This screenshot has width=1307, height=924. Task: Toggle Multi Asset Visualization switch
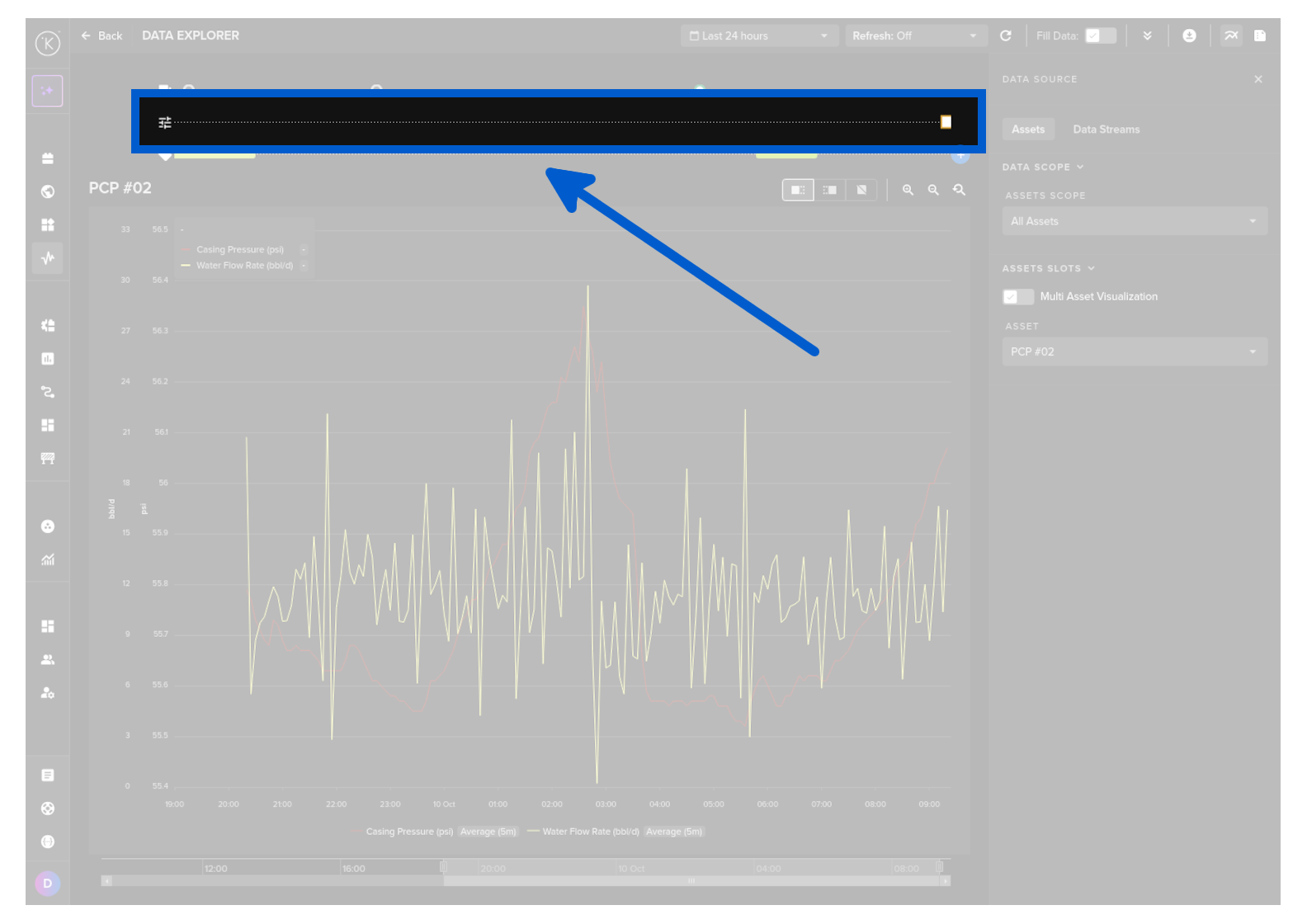1017,297
